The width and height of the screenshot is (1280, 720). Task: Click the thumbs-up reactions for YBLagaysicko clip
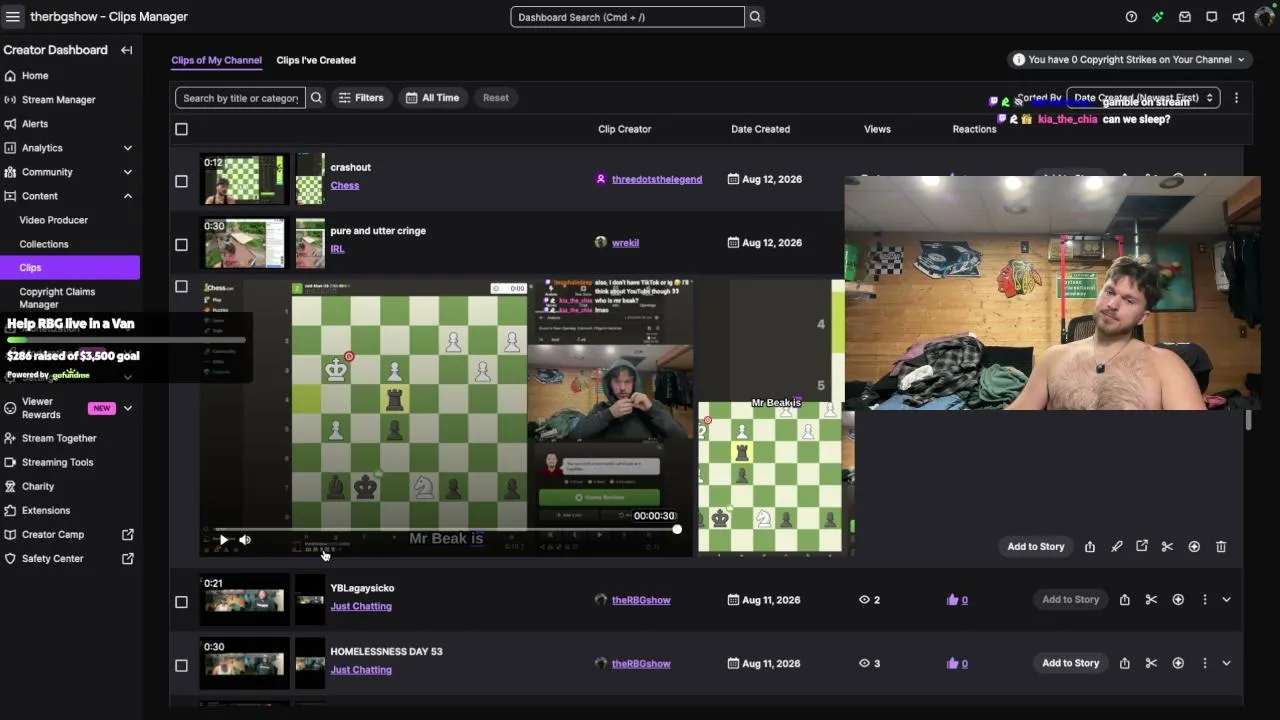[957, 600]
